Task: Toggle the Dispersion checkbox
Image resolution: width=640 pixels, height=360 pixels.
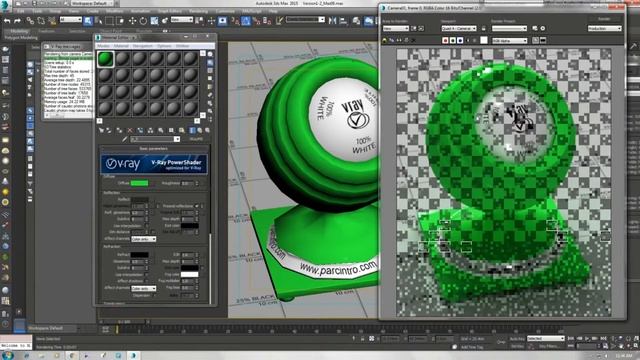Action: click(x=154, y=296)
